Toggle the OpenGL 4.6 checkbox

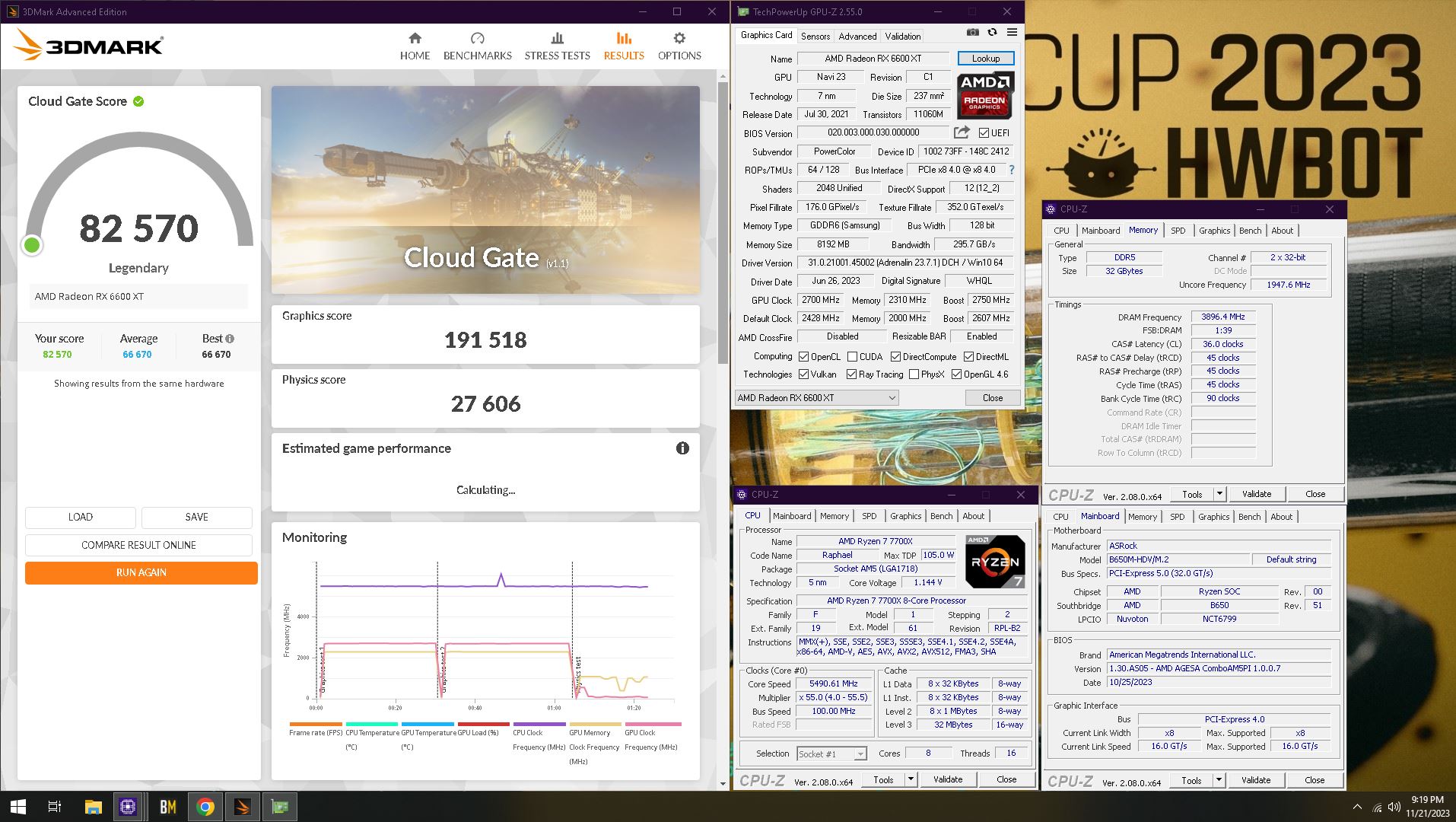tap(956, 374)
